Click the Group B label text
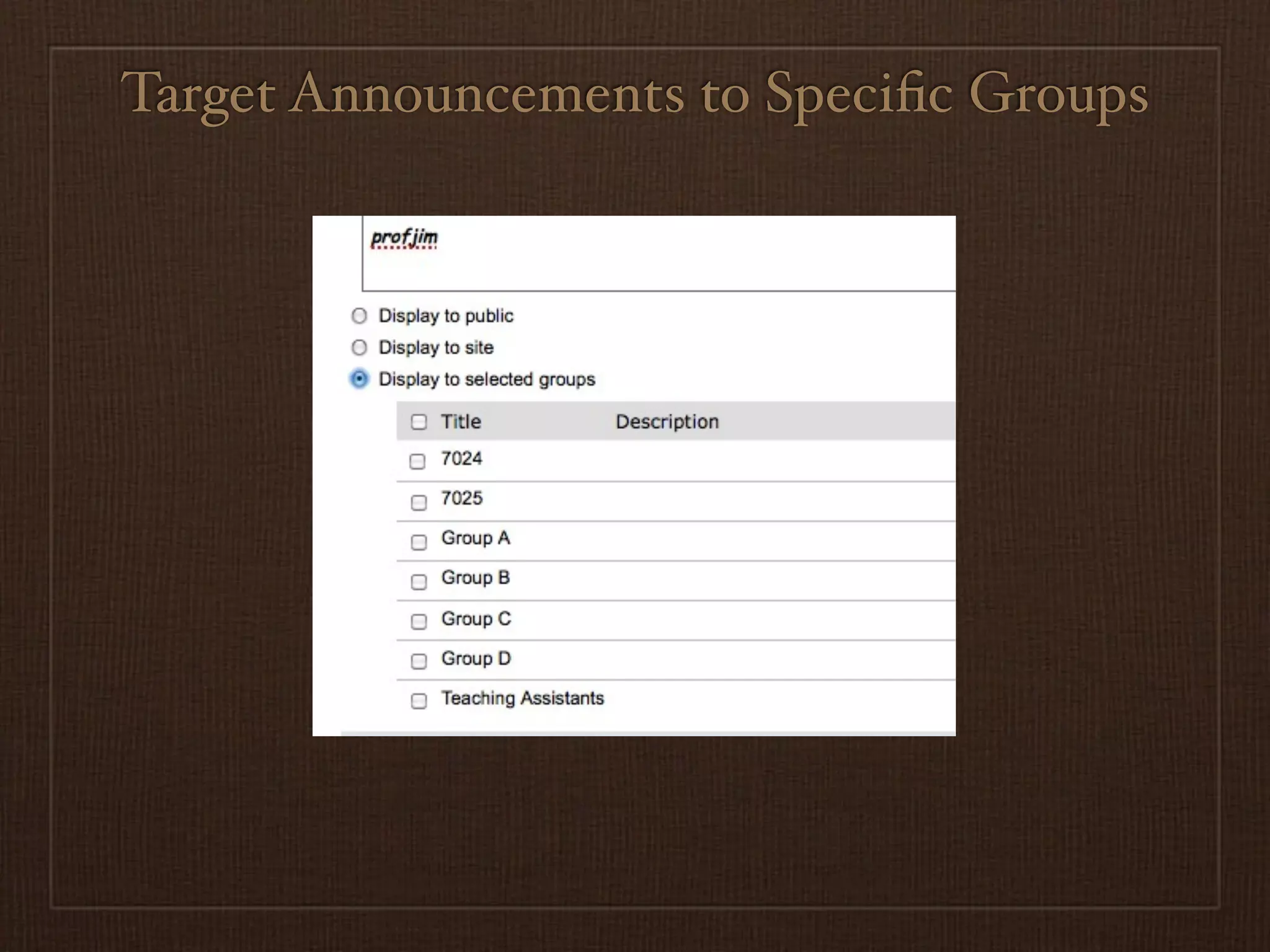The image size is (1270, 952). [x=476, y=578]
